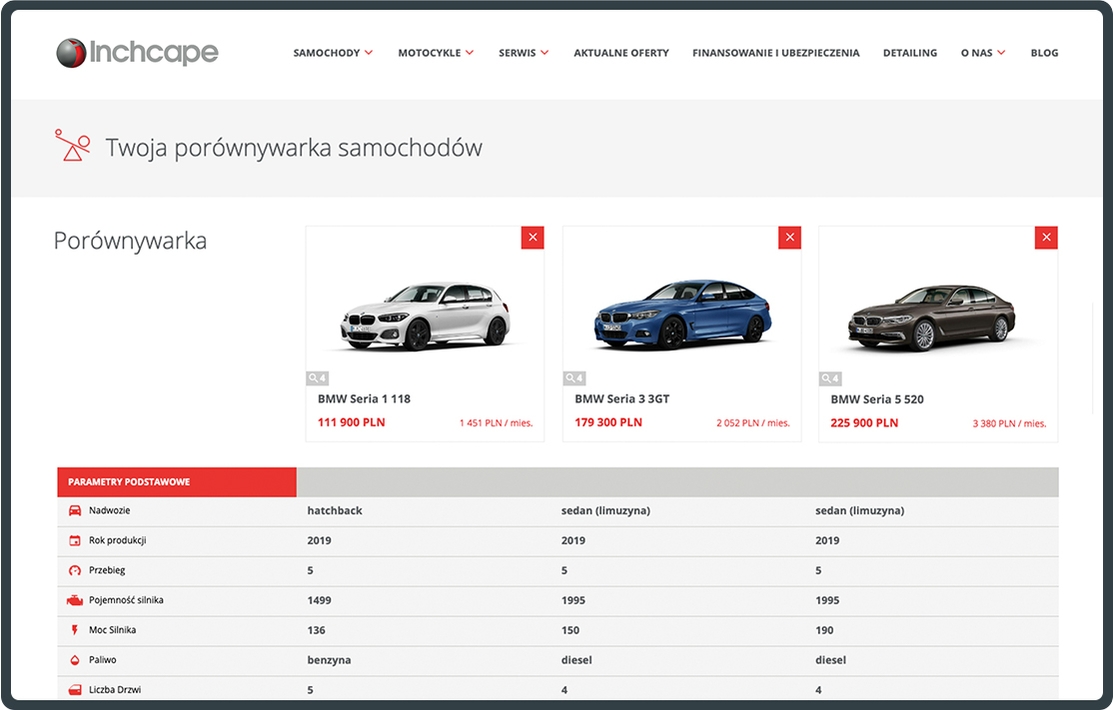Viewport: 1113px width, 710px height.
Task: Open photo gallery badge on BMW Seria 5
Action: (x=828, y=378)
